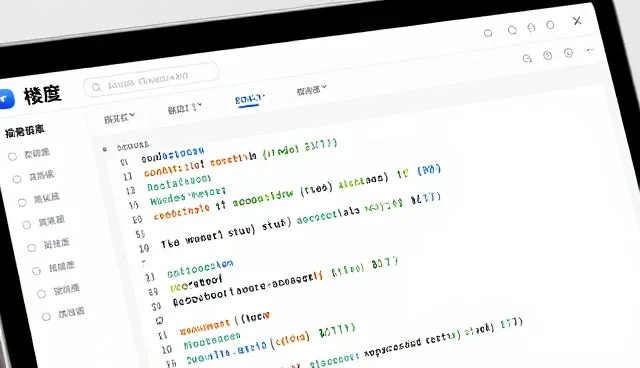Image resolution: width=640 pixels, height=368 pixels.
Task: Click the bullet marker atop the code listing
Action: click(105, 149)
